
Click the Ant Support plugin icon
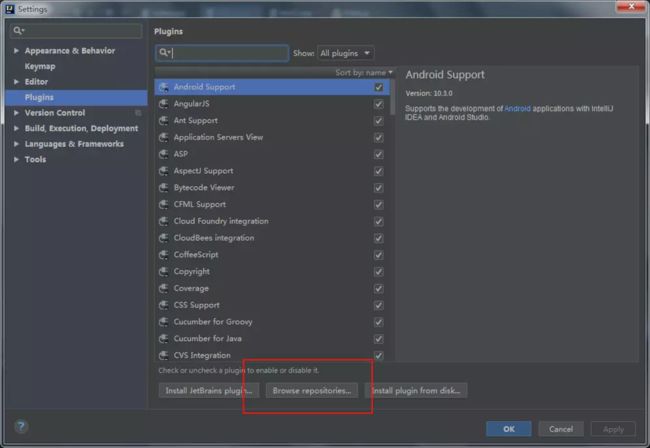click(x=164, y=121)
